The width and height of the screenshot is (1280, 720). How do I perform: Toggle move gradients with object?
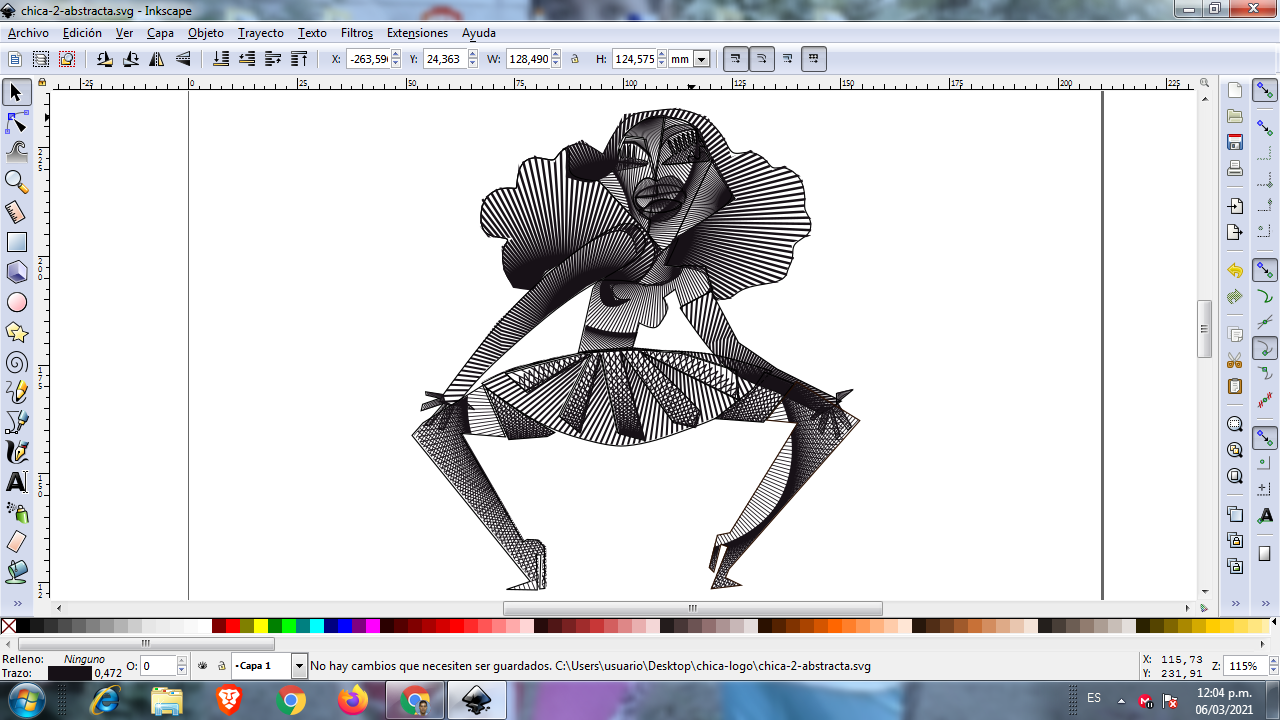[x=788, y=59]
